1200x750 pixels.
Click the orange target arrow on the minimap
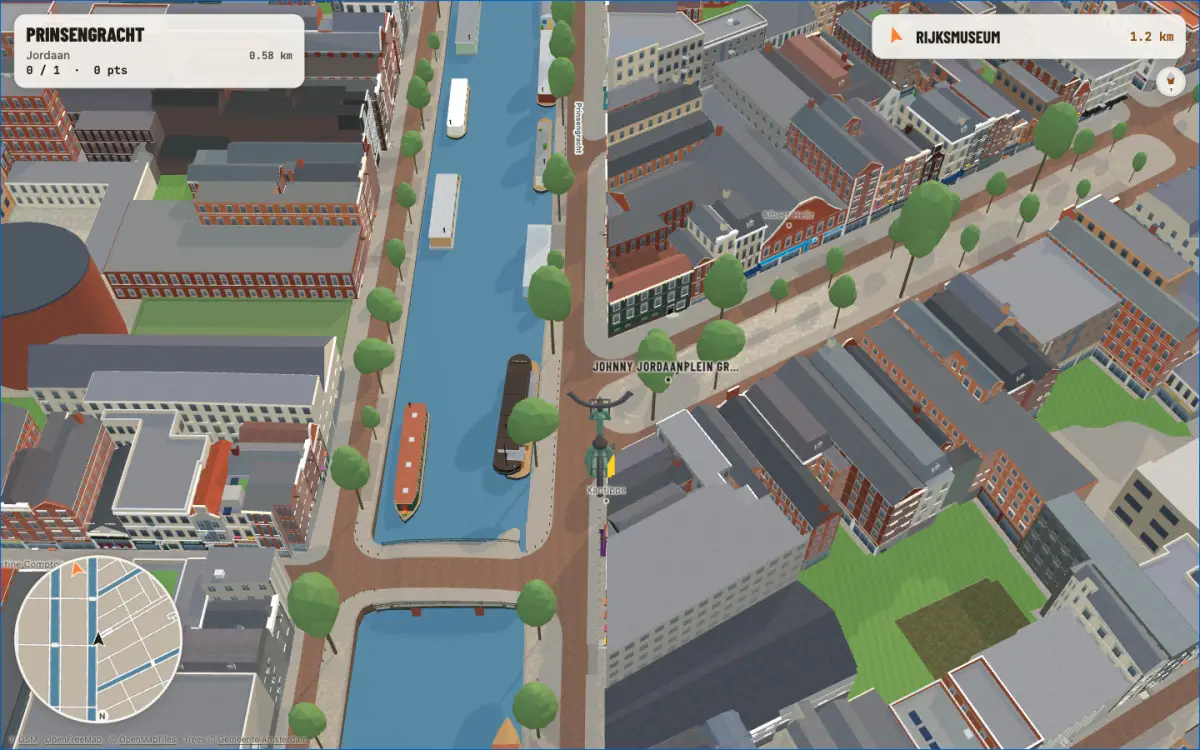click(78, 569)
